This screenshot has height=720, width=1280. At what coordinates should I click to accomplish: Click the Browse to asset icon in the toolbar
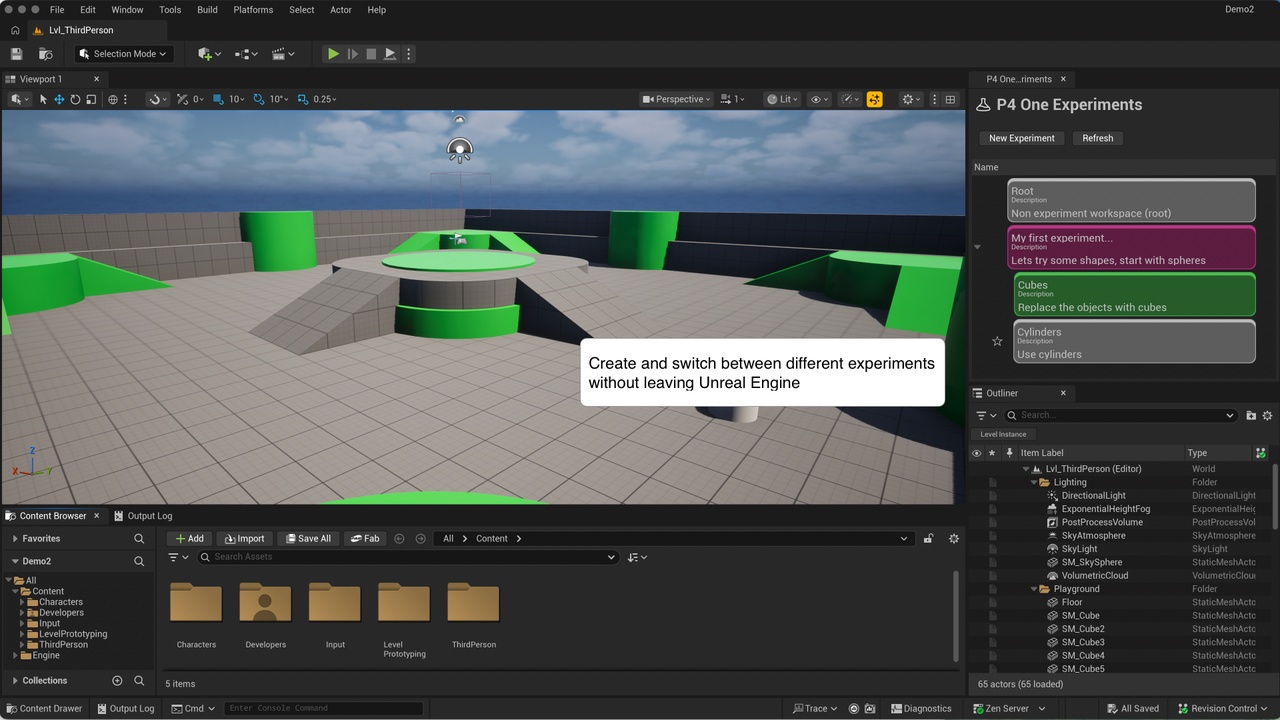[x=45, y=54]
